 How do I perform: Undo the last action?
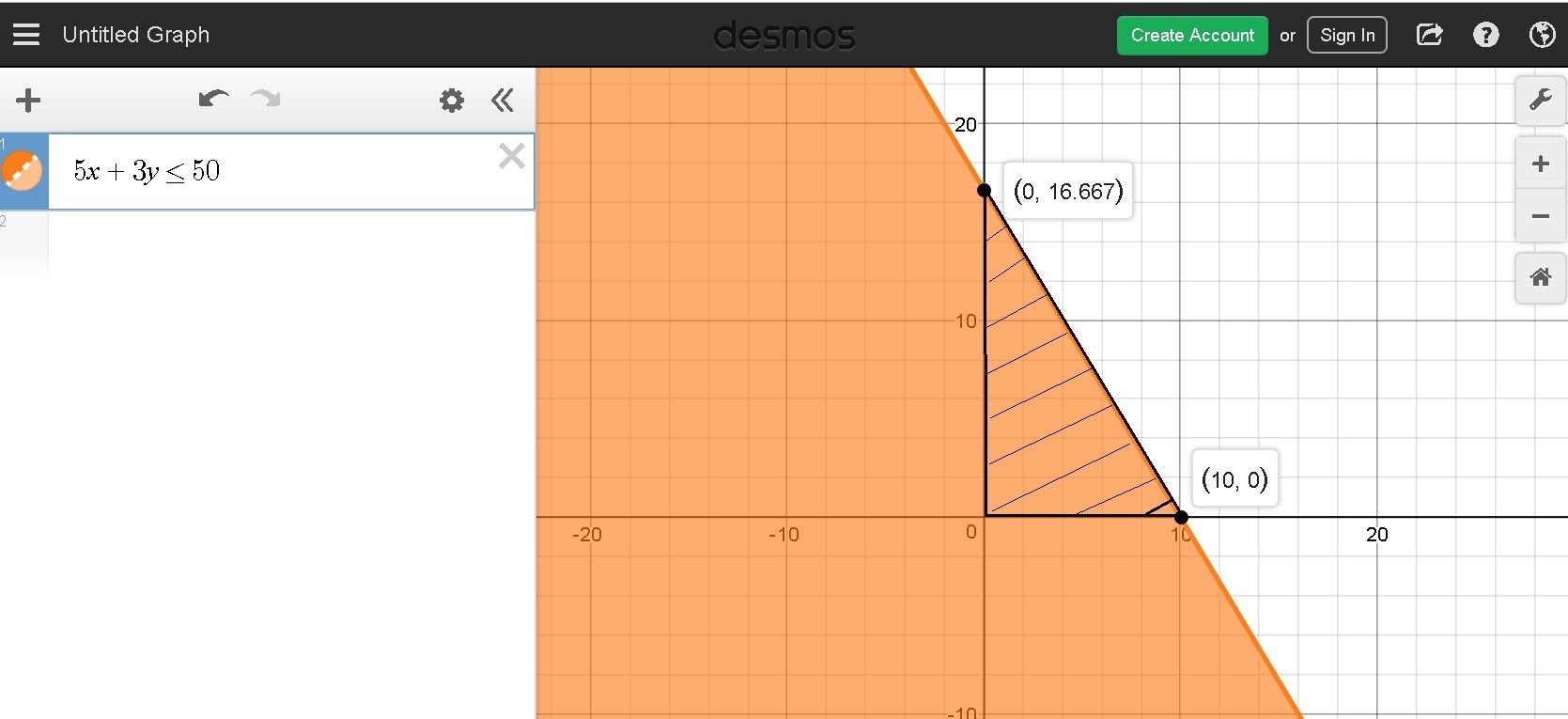pos(213,99)
